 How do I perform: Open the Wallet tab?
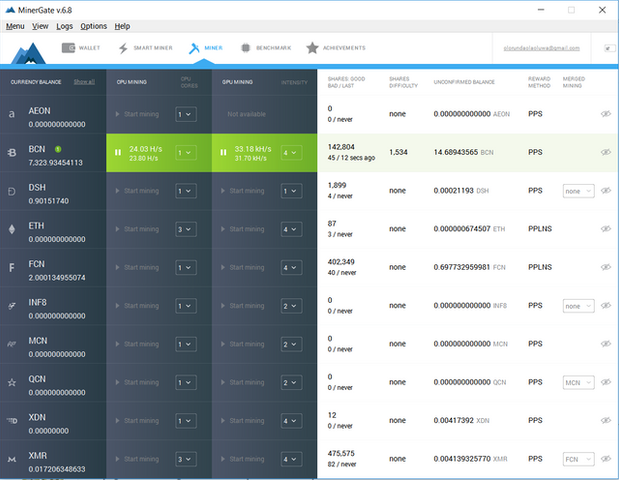click(x=81, y=48)
